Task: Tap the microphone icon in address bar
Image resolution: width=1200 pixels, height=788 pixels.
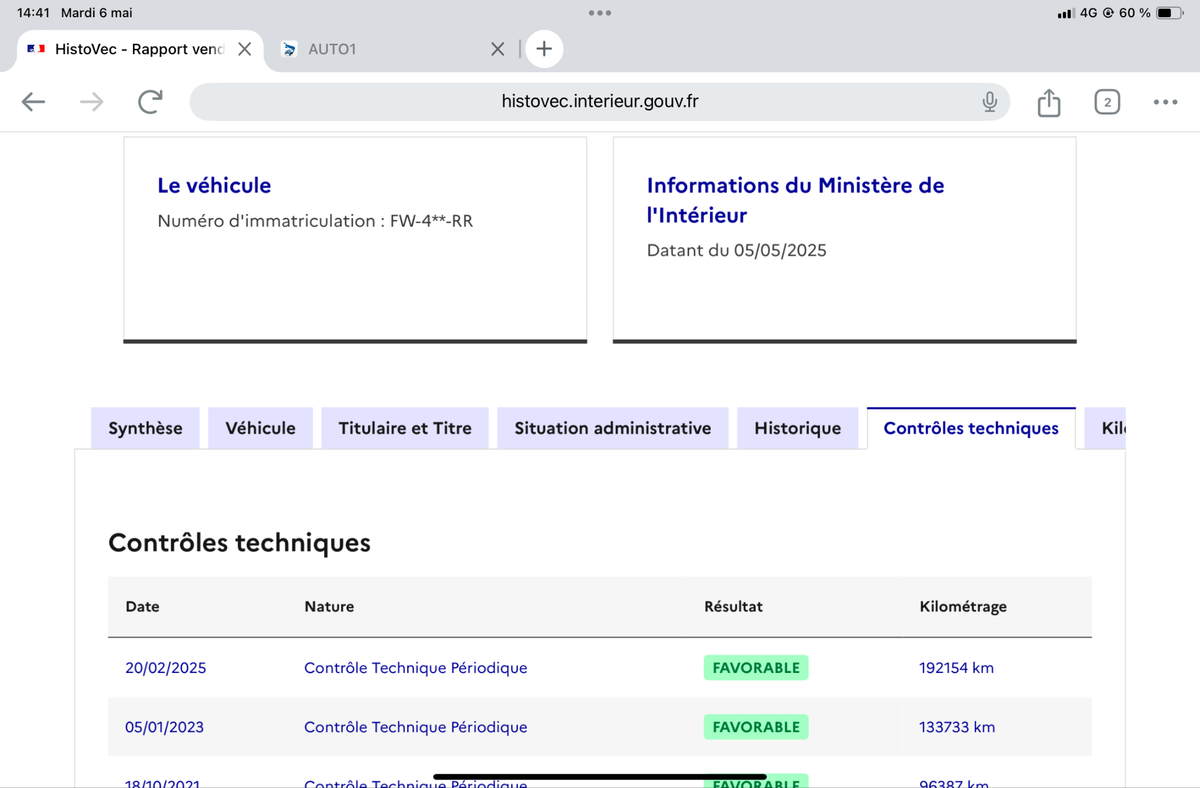Action: point(989,101)
